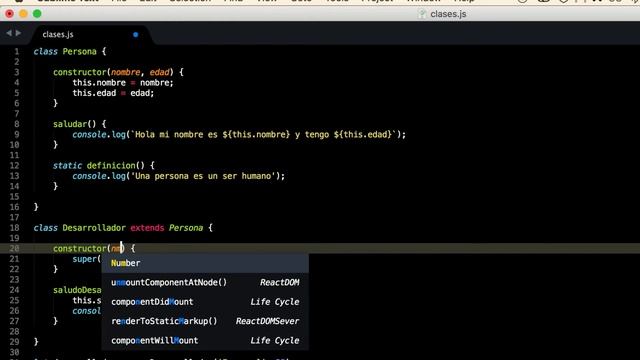The image size is (640, 360).
Task: Pick renderToStaticMarkup() autocomplete suggestion
Action: coord(205,321)
